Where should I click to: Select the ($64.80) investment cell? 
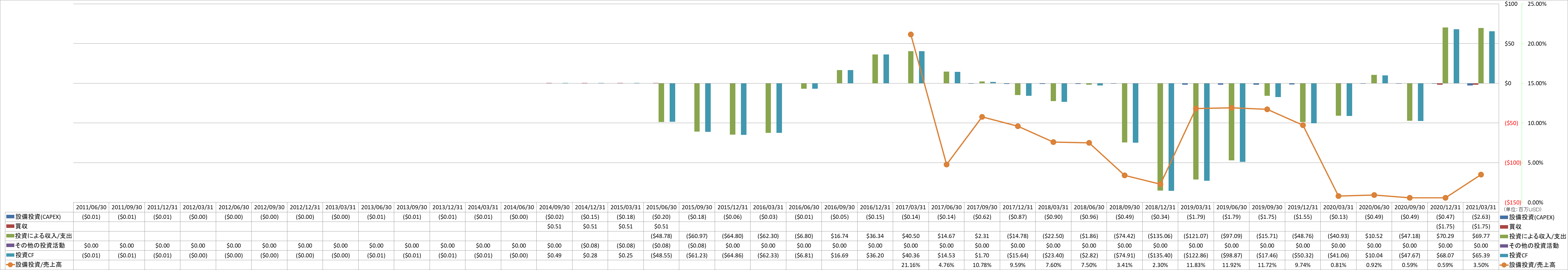coord(733,236)
